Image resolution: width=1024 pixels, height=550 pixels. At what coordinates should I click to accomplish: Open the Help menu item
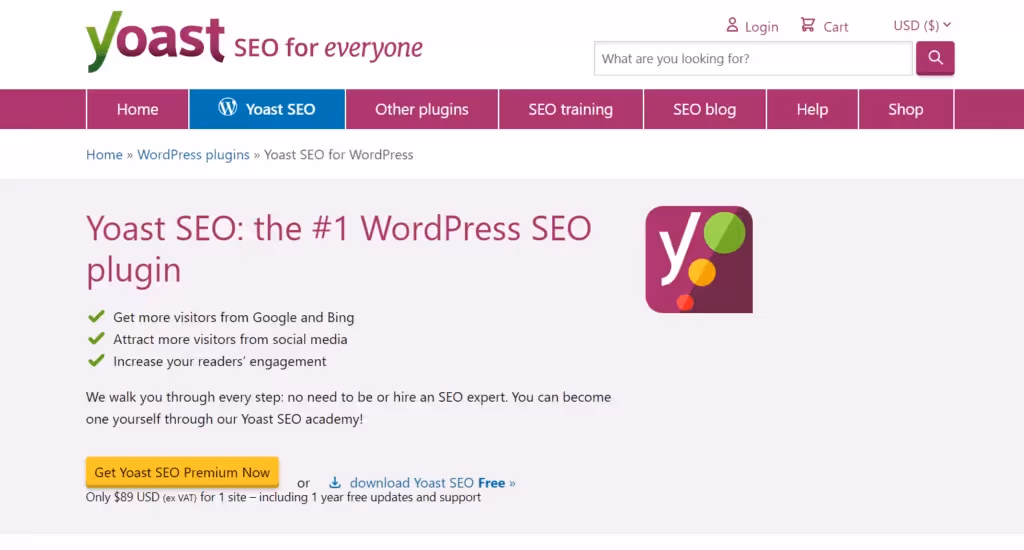coord(812,109)
